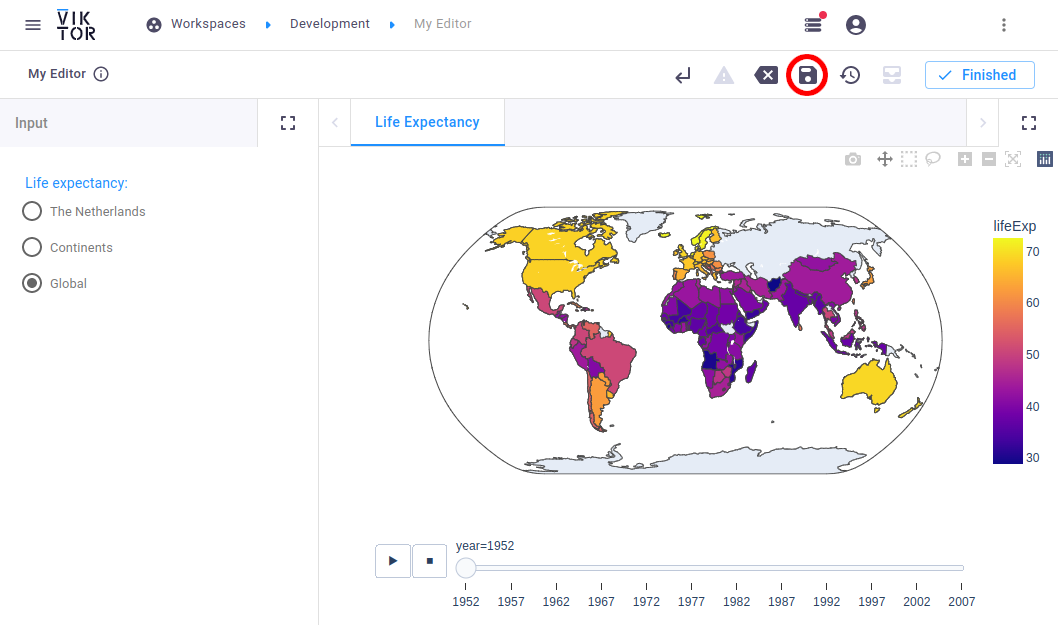Open the hamburger navigation menu
The image size is (1058, 625).
point(33,25)
